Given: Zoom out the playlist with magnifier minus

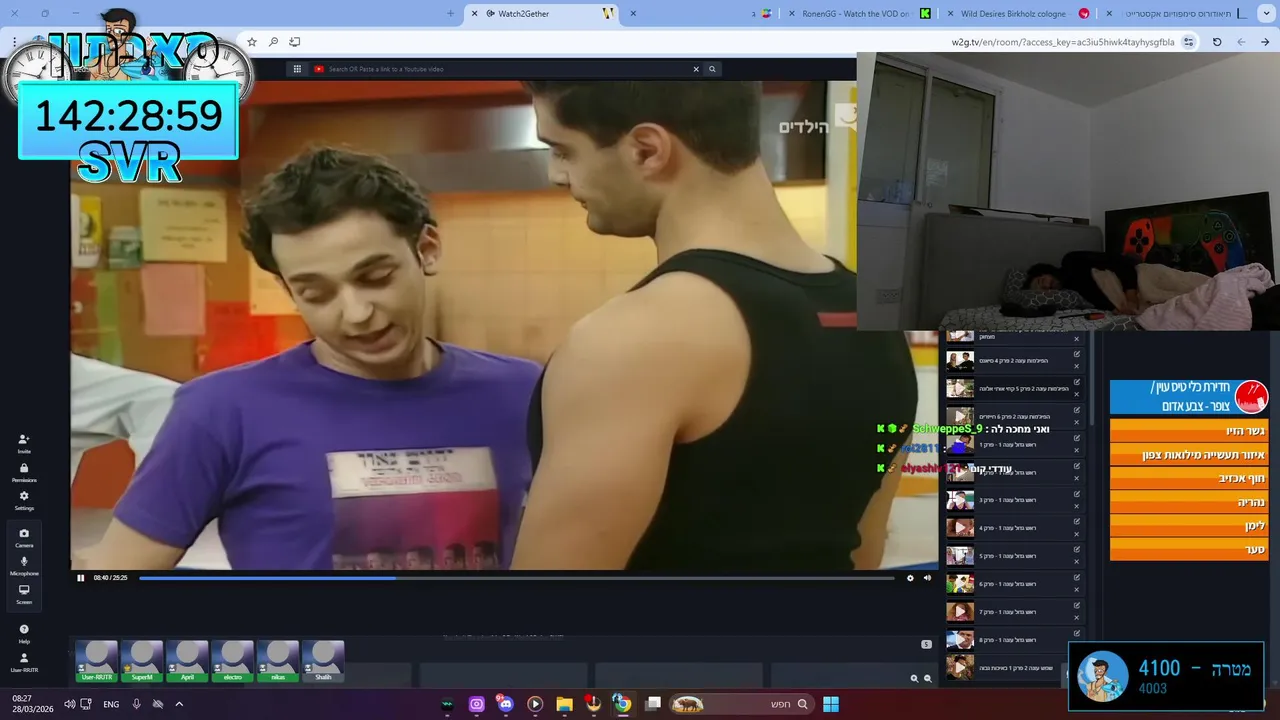Looking at the screenshot, I should click(927, 678).
